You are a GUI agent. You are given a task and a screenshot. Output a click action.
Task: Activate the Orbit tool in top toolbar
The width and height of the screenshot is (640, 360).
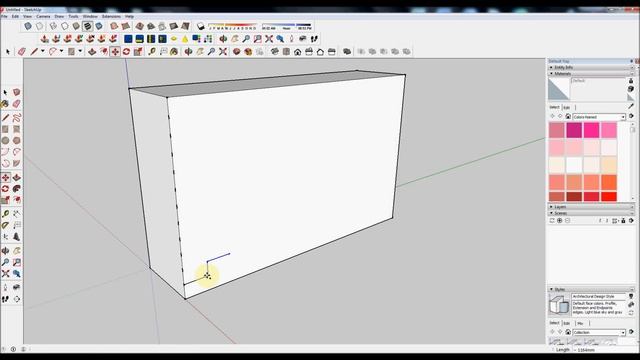click(189, 52)
